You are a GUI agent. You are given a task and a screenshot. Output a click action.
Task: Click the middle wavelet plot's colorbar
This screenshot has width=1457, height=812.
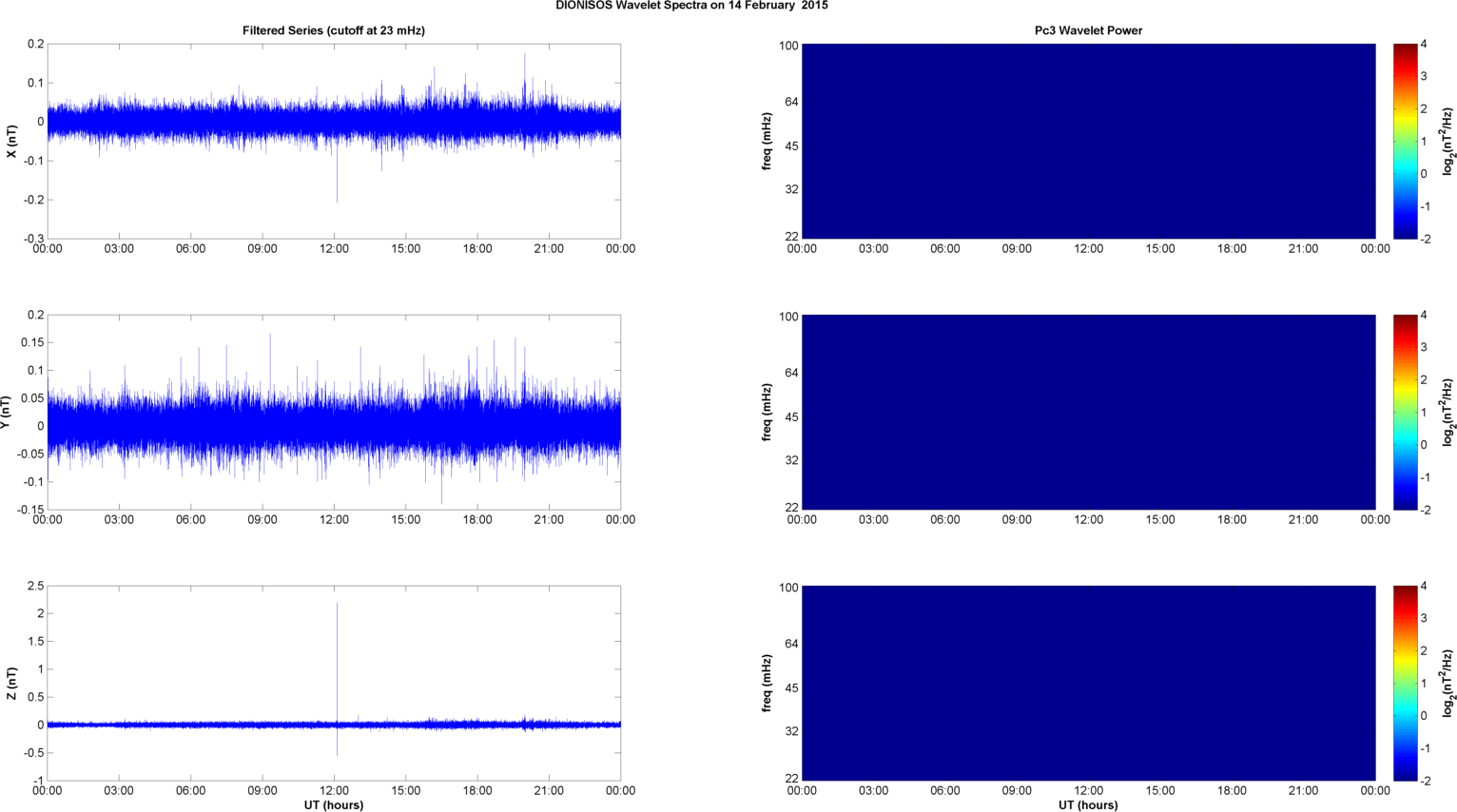[1406, 413]
